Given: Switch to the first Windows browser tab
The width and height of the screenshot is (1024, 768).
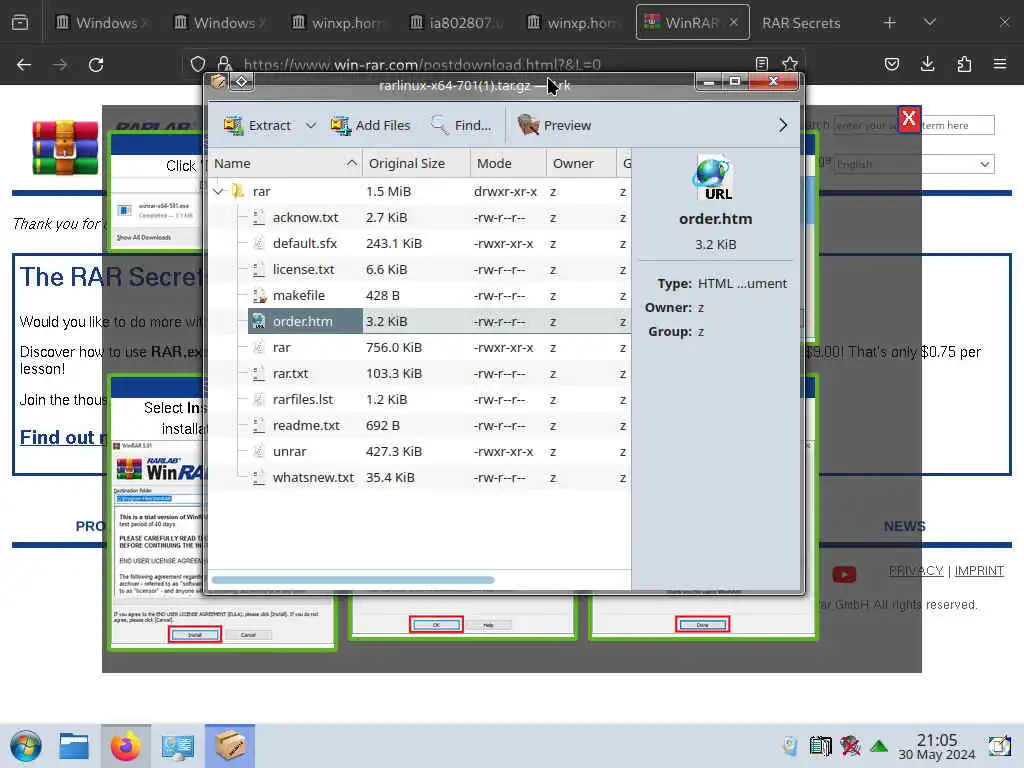Looking at the screenshot, I should coord(99,23).
